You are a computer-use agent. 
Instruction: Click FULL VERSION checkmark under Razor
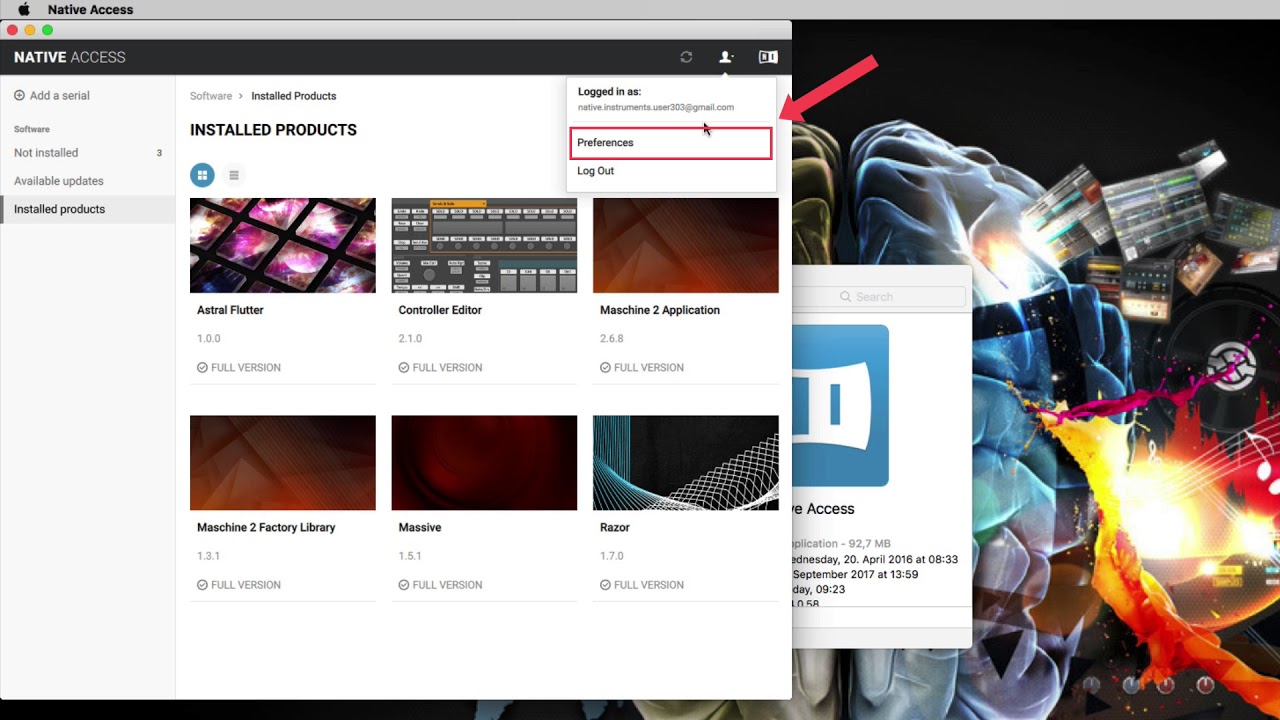pyautogui.click(x=605, y=585)
